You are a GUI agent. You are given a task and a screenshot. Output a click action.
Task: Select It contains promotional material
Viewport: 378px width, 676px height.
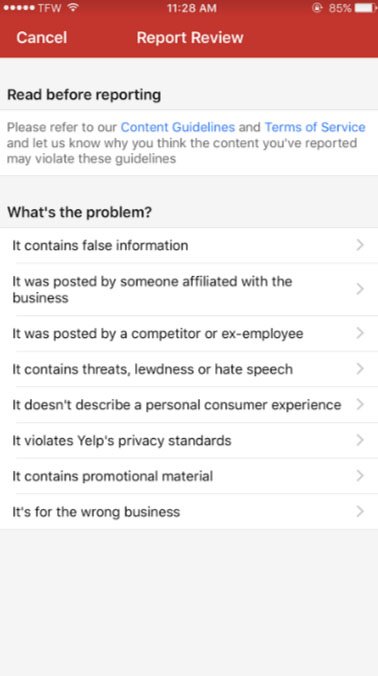189,476
